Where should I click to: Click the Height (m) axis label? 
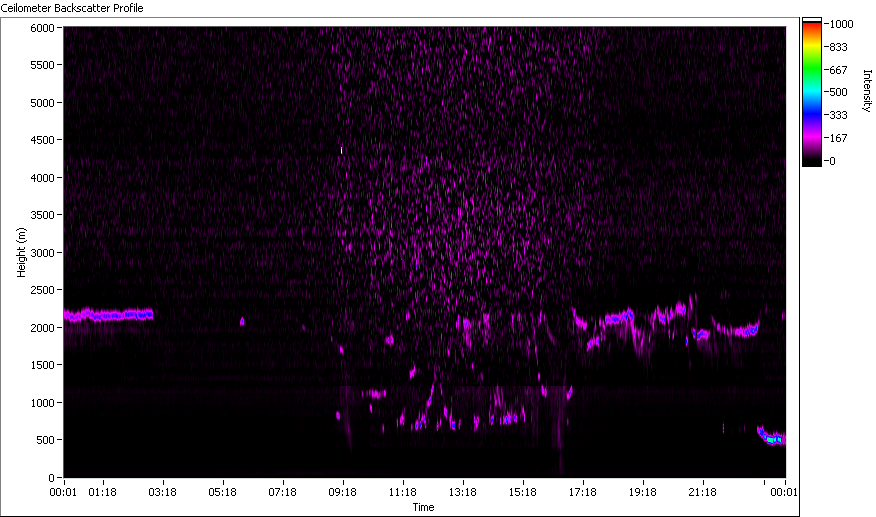[21, 252]
